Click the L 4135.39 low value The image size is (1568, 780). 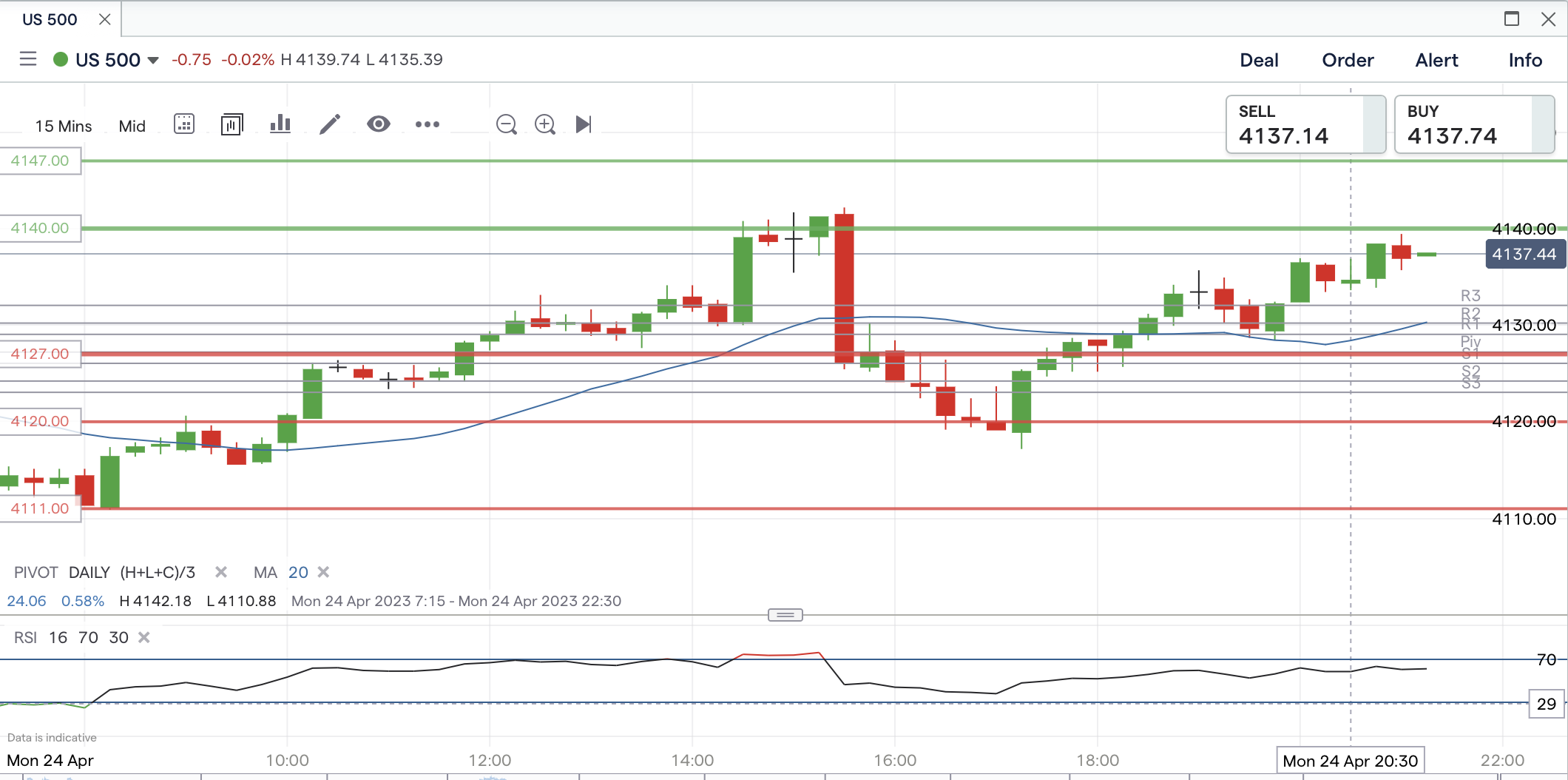click(x=405, y=59)
